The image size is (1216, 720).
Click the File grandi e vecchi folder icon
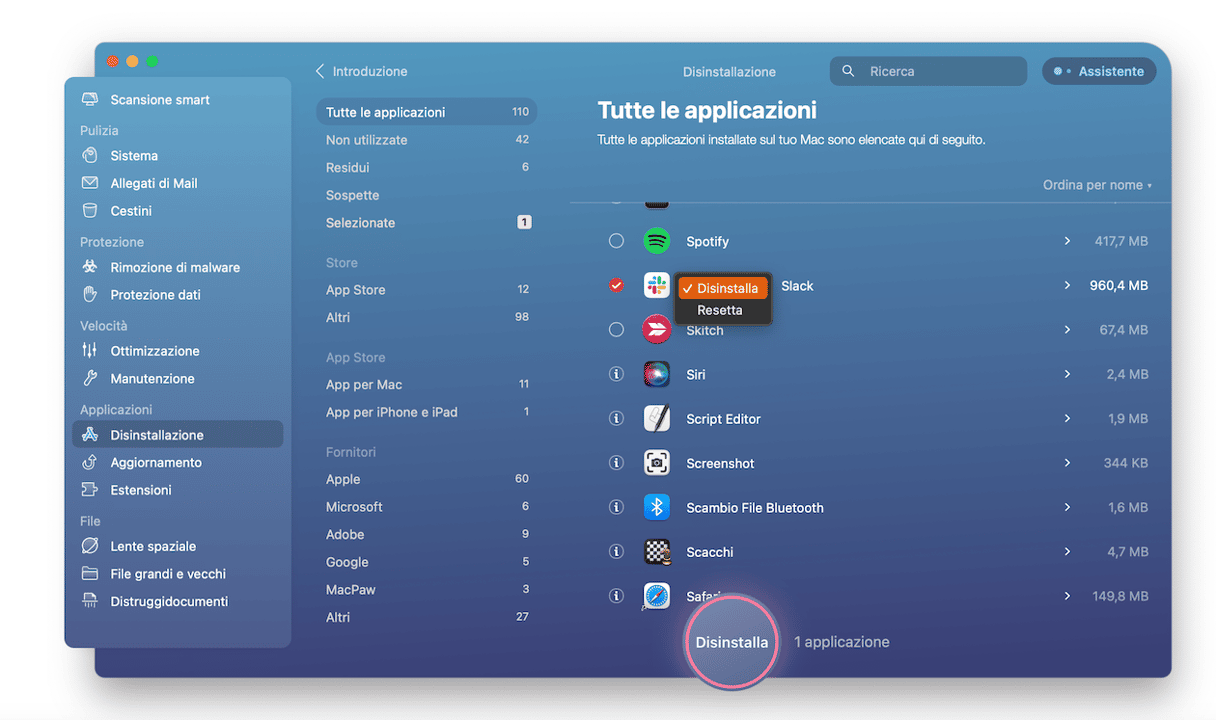[x=90, y=574]
